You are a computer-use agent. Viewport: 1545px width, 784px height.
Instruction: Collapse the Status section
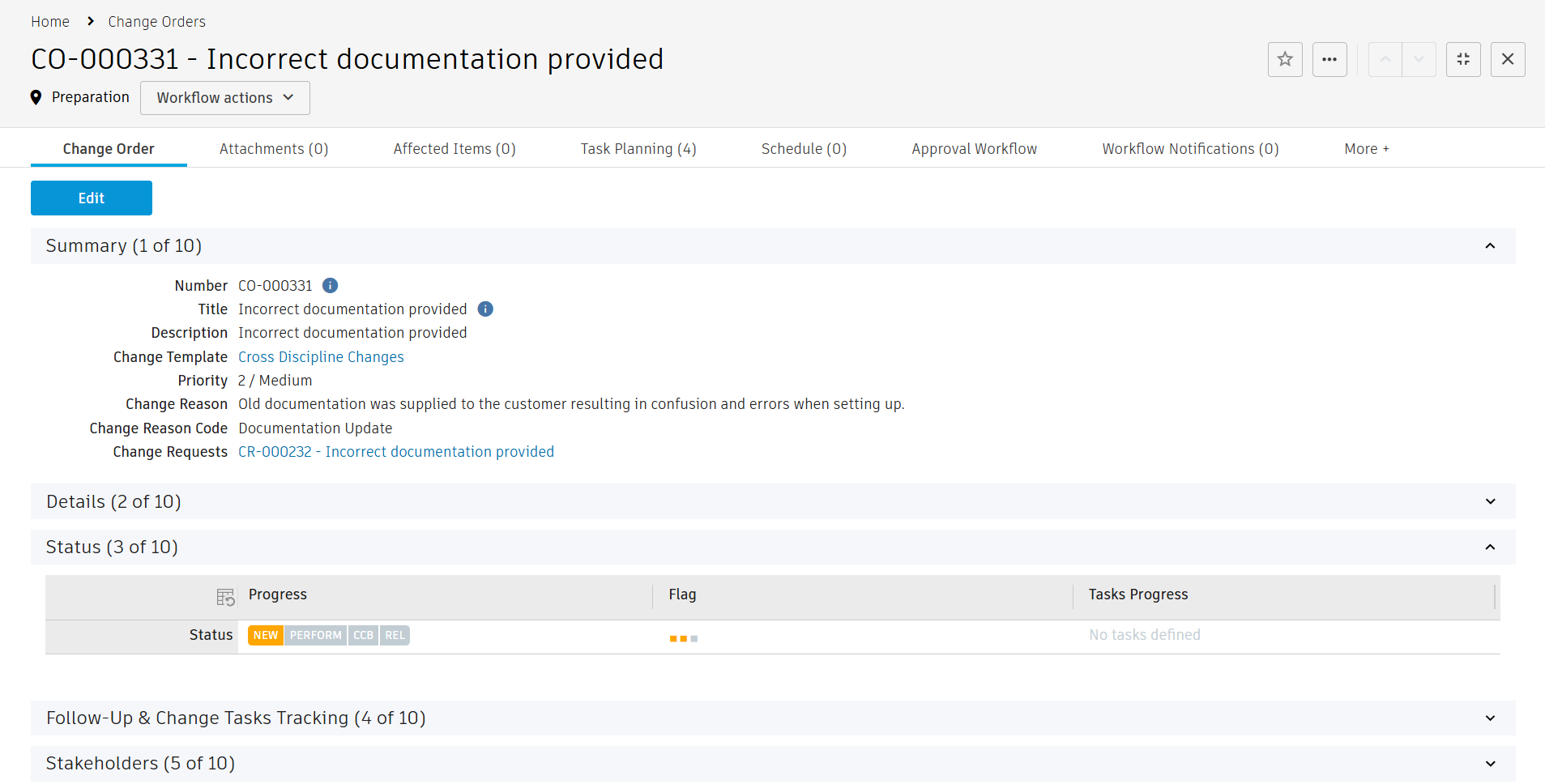point(1490,547)
